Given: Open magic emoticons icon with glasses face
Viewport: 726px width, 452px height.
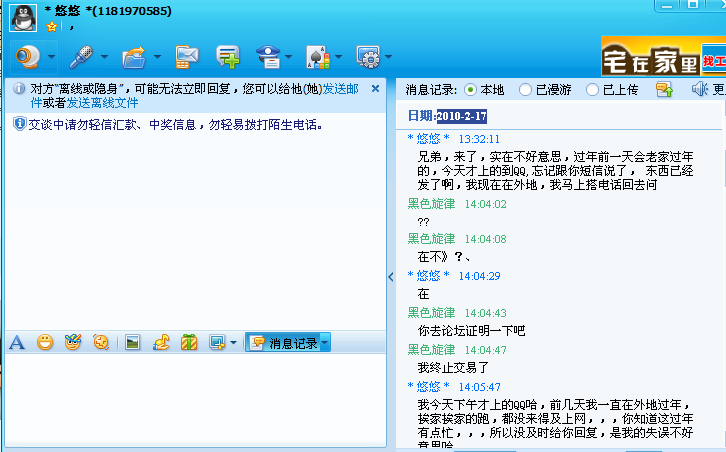Looking at the screenshot, I should coord(73,343).
